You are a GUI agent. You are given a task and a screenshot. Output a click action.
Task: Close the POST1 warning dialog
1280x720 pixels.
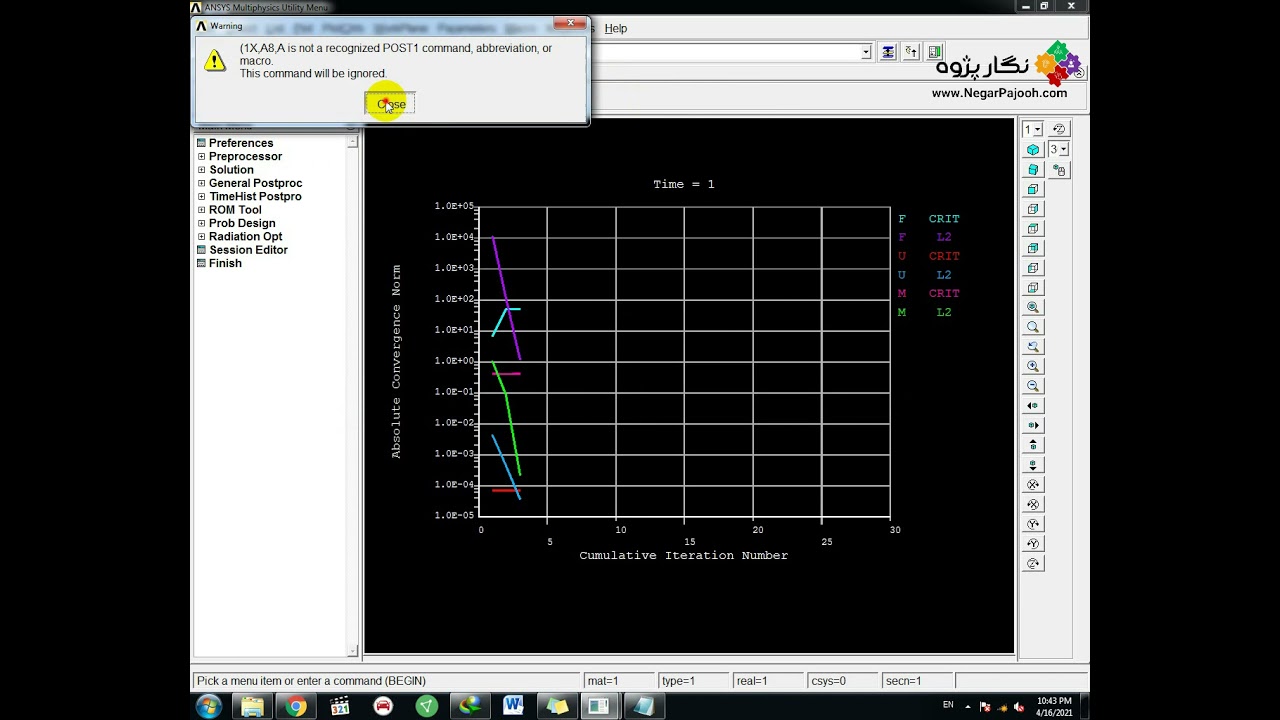tap(390, 104)
